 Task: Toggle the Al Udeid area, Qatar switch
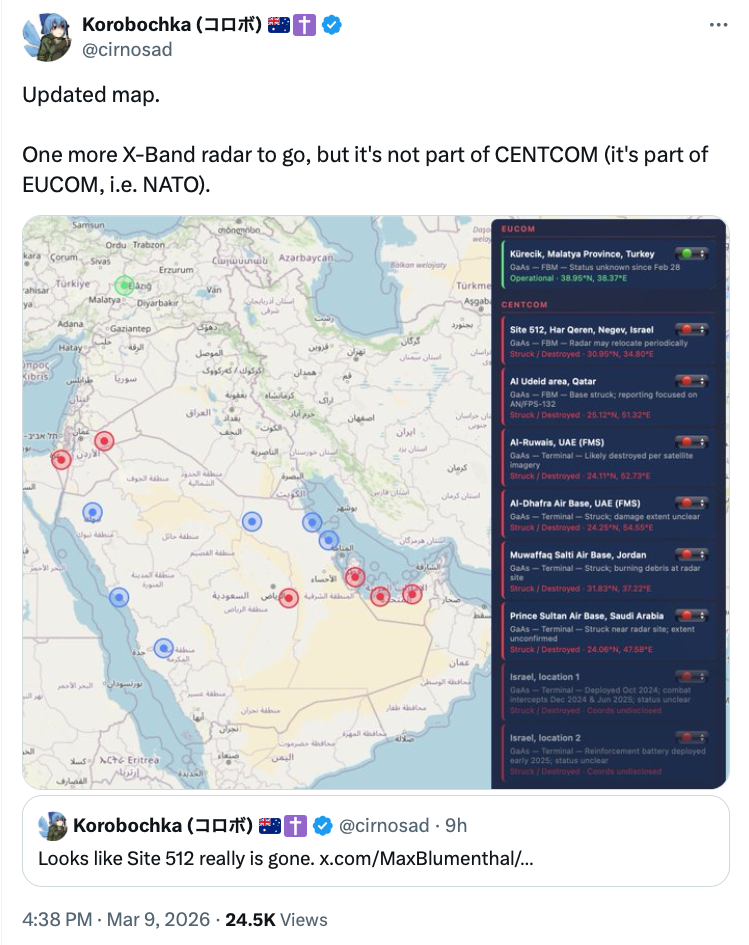coord(690,381)
